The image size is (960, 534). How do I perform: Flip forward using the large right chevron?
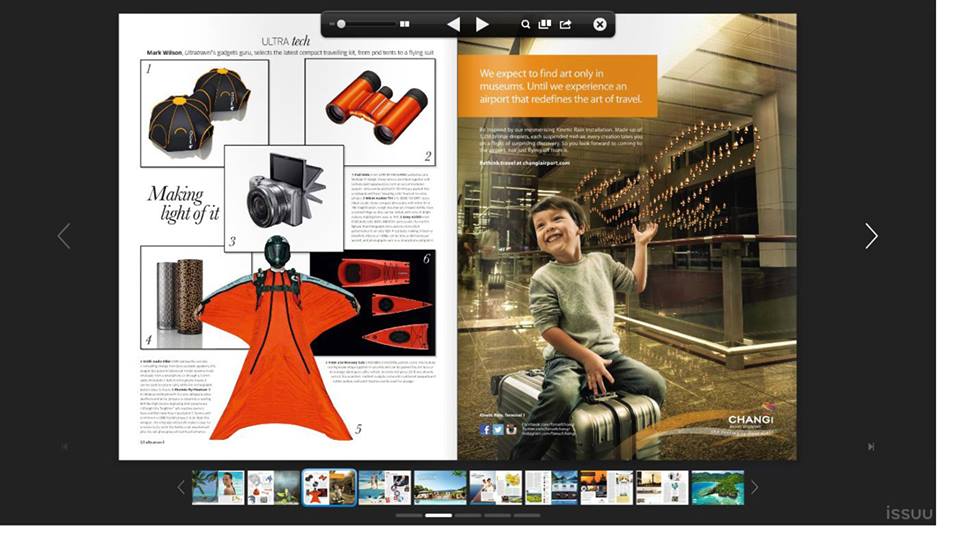871,236
